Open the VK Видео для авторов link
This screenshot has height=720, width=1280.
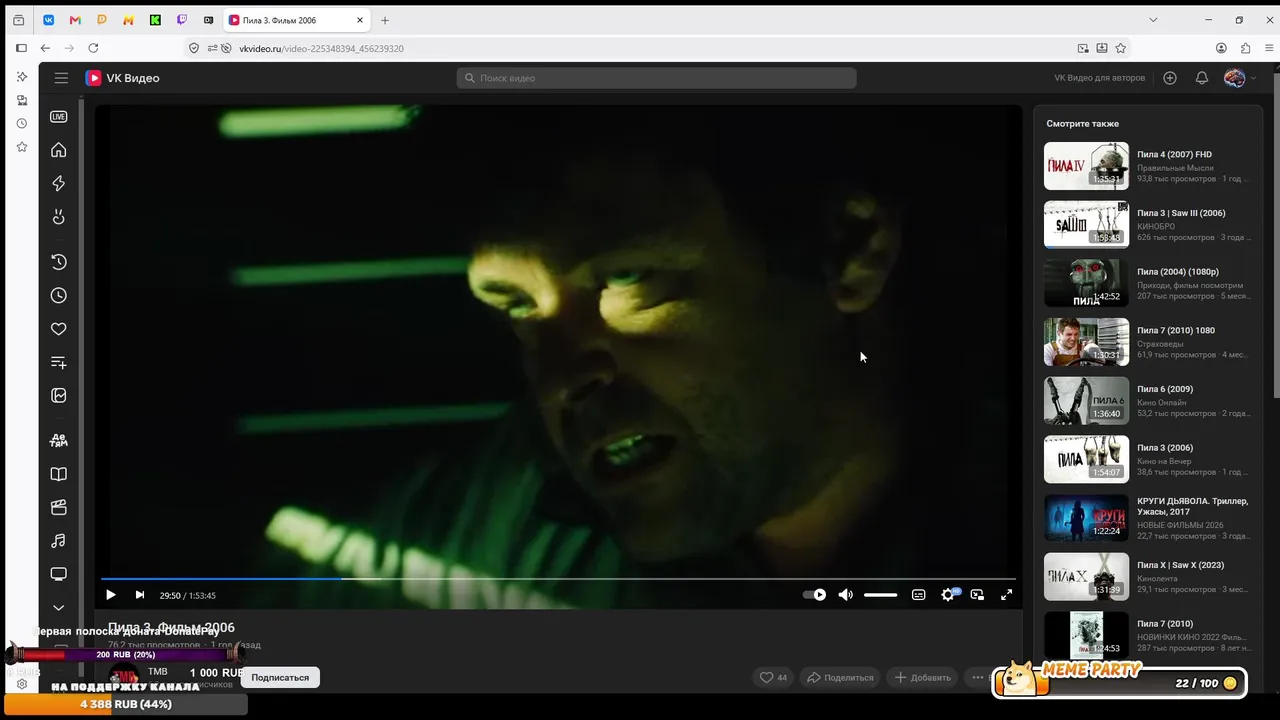tap(1099, 78)
